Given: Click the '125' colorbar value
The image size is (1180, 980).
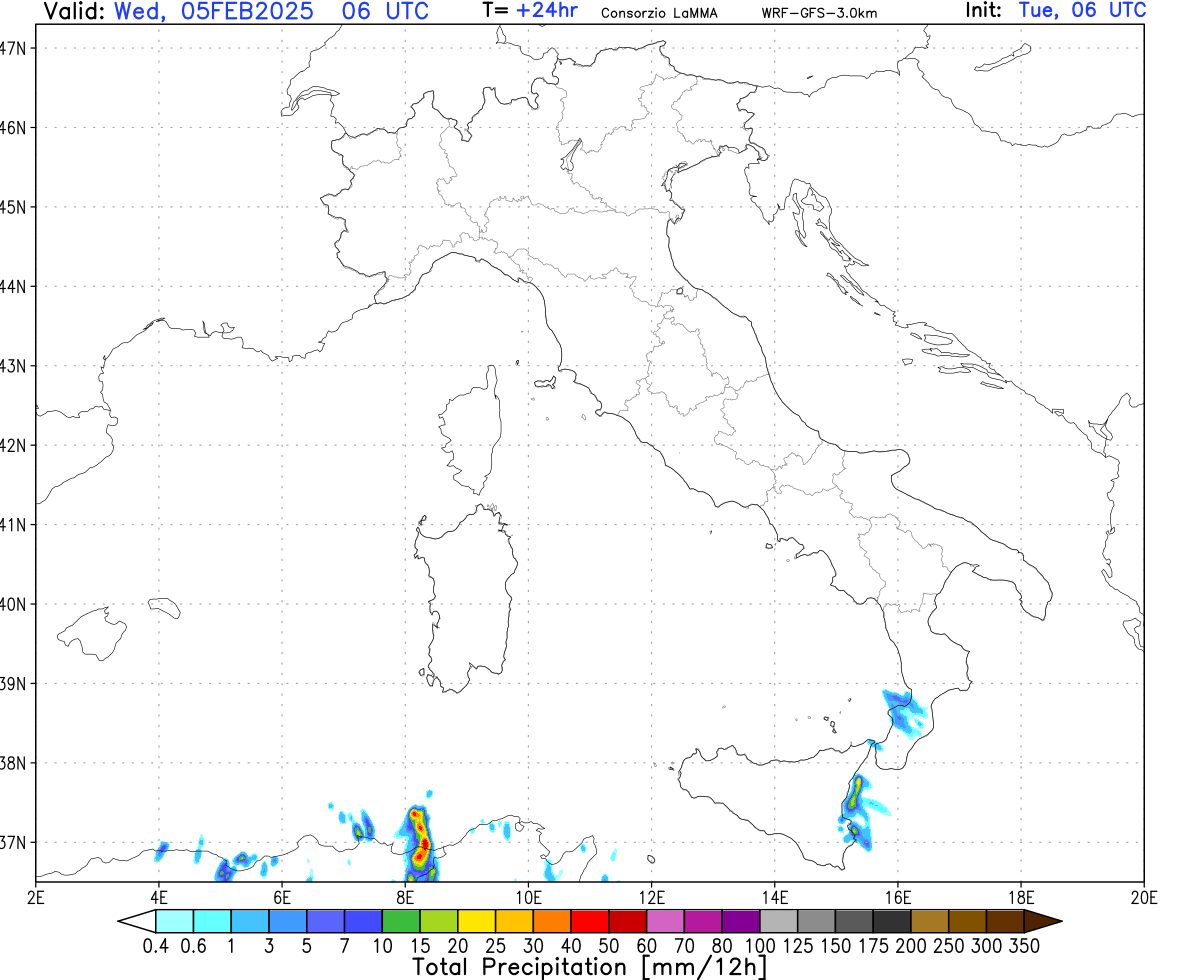Looking at the screenshot, I should click(x=798, y=946).
